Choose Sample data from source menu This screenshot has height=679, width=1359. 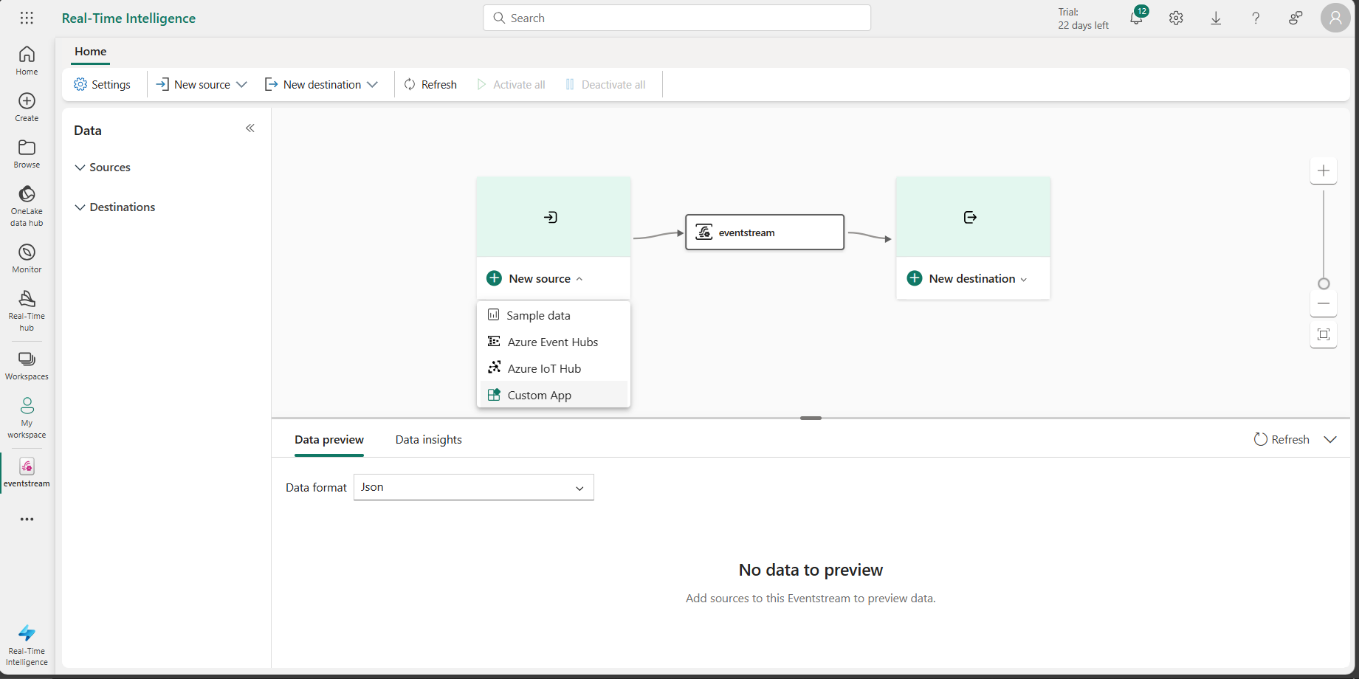click(x=554, y=315)
